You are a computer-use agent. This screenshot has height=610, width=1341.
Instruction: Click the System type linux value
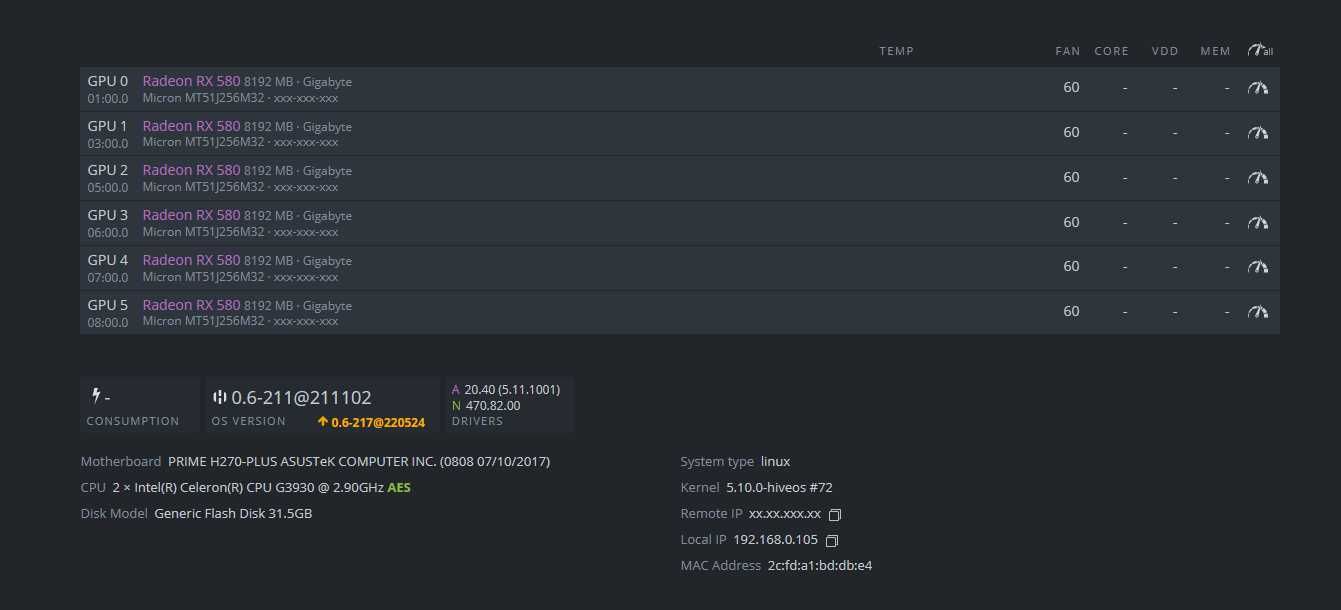(775, 462)
